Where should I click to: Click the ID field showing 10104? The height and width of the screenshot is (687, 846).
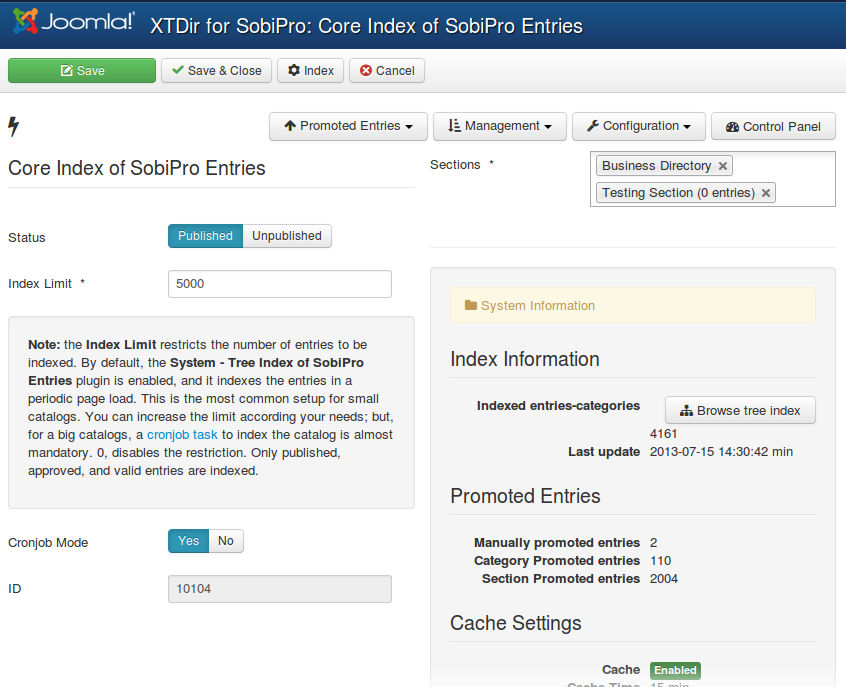280,589
